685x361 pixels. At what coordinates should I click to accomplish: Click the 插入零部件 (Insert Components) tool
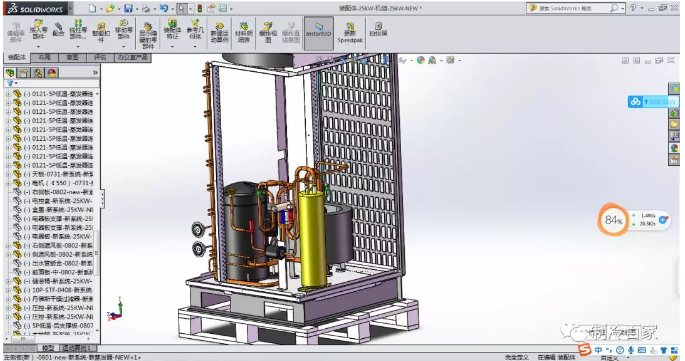click(x=38, y=30)
